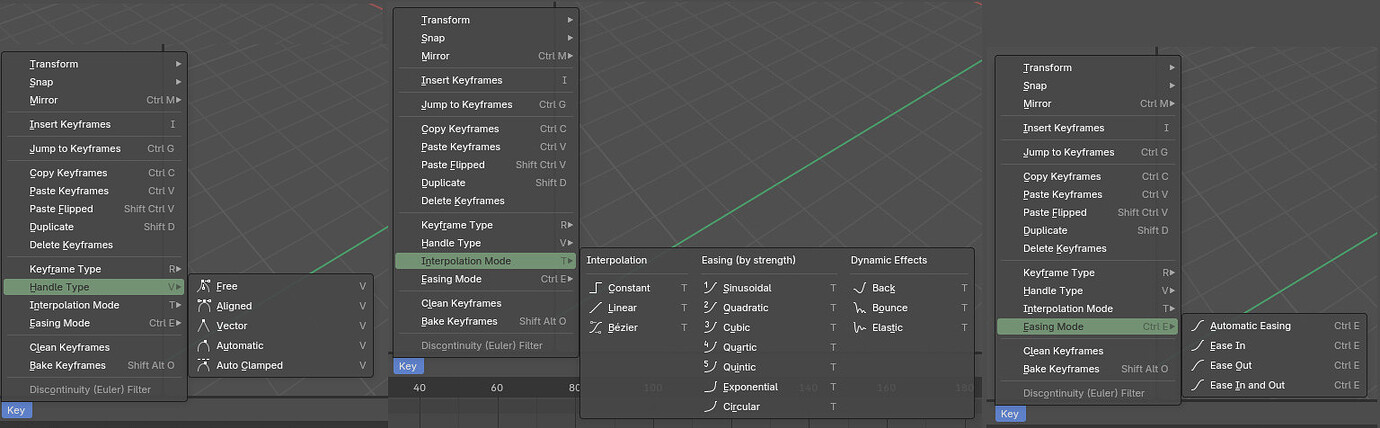The height and width of the screenshot is (428, 1380).
Task: Open Mirror submenu in the menu showing easing modes
Action: tap(1088, 104)
